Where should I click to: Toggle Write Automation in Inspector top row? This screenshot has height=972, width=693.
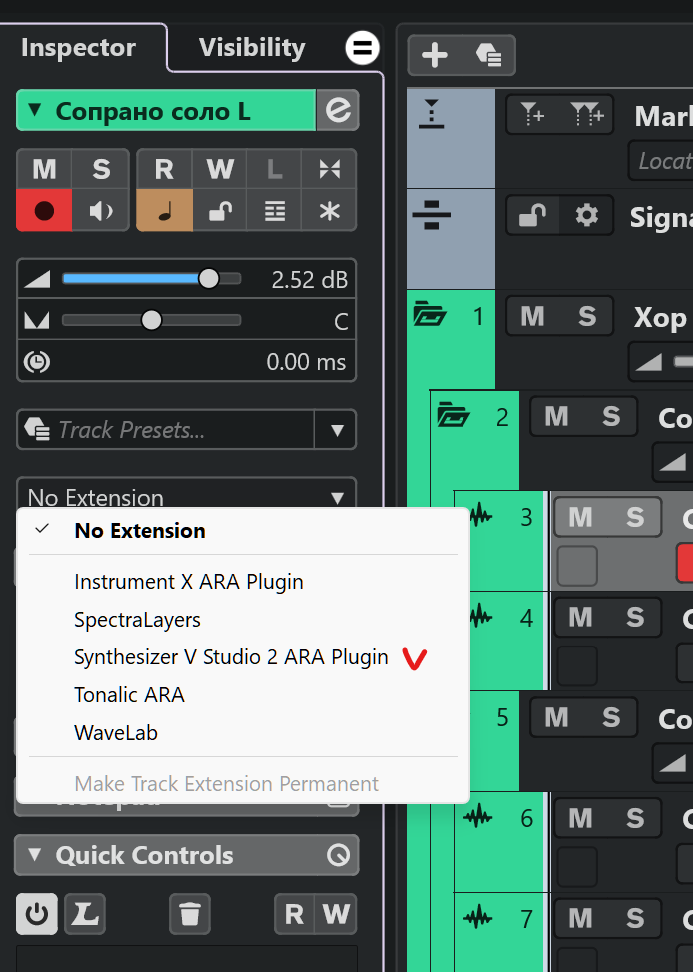tap(220, 169)
